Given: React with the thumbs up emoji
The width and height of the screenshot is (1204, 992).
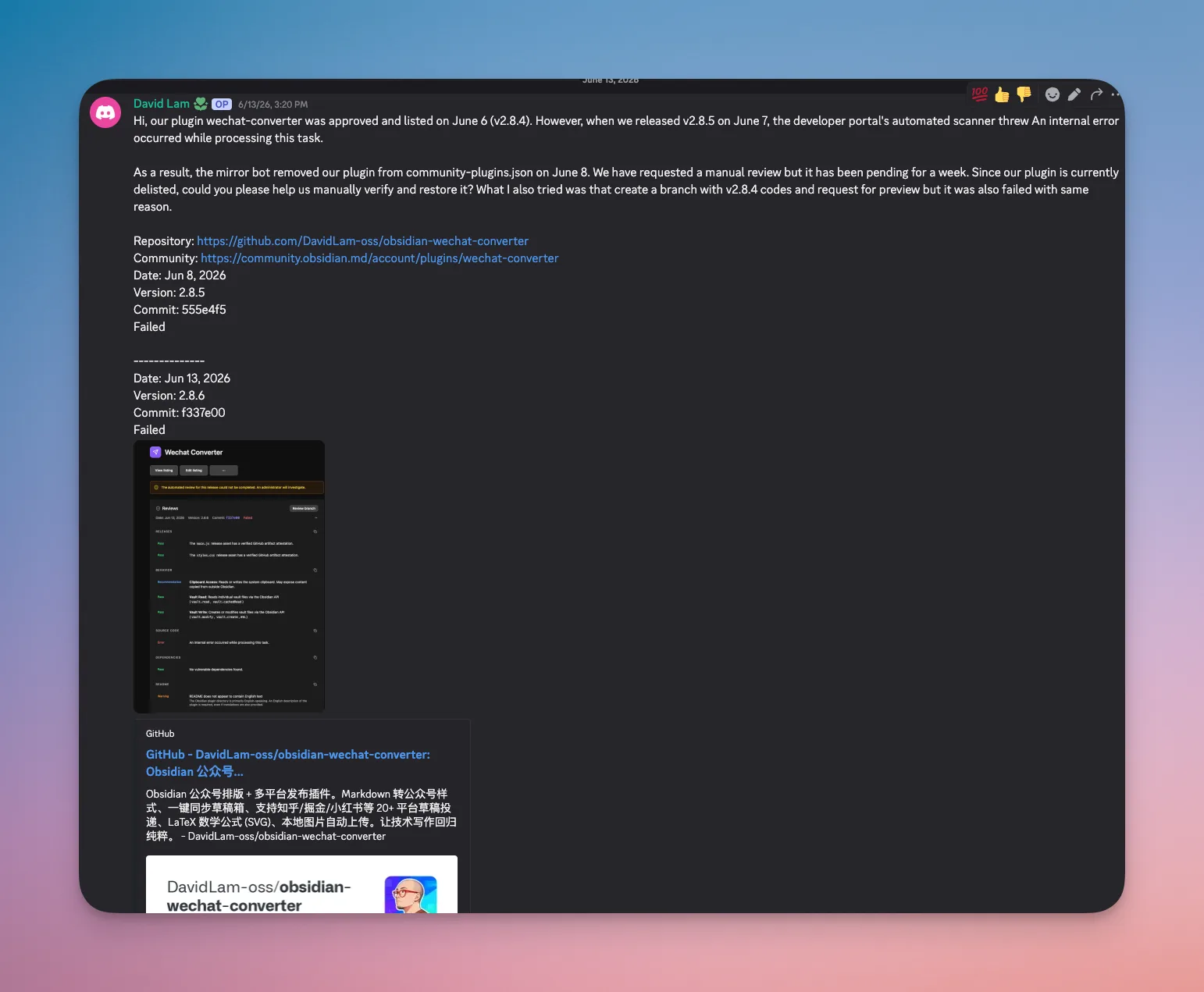Looking at the screenshot, I should coord(1002,94).
